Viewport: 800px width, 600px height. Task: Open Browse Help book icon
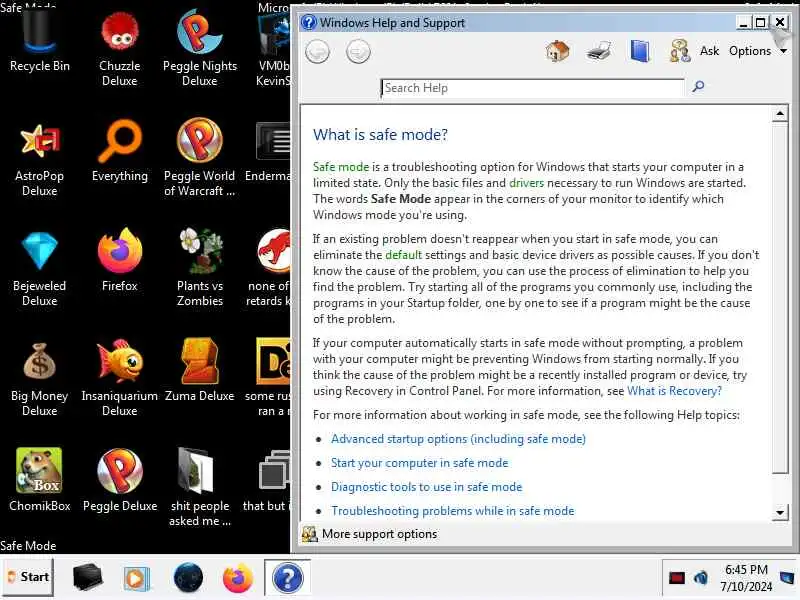coord(640,51)
